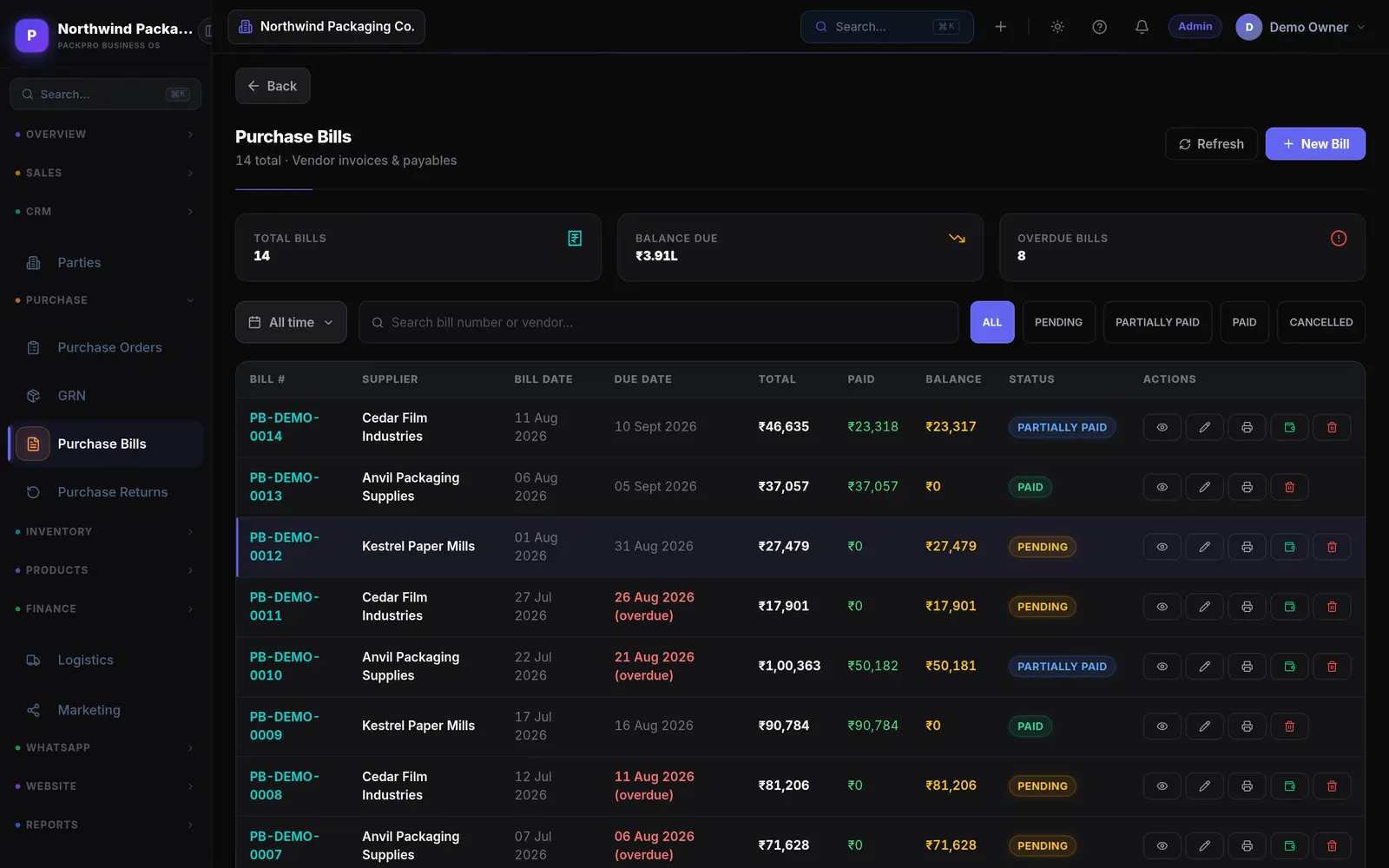Show Cancelled bills filter
1389x868 pixels.
[1320, 322]
